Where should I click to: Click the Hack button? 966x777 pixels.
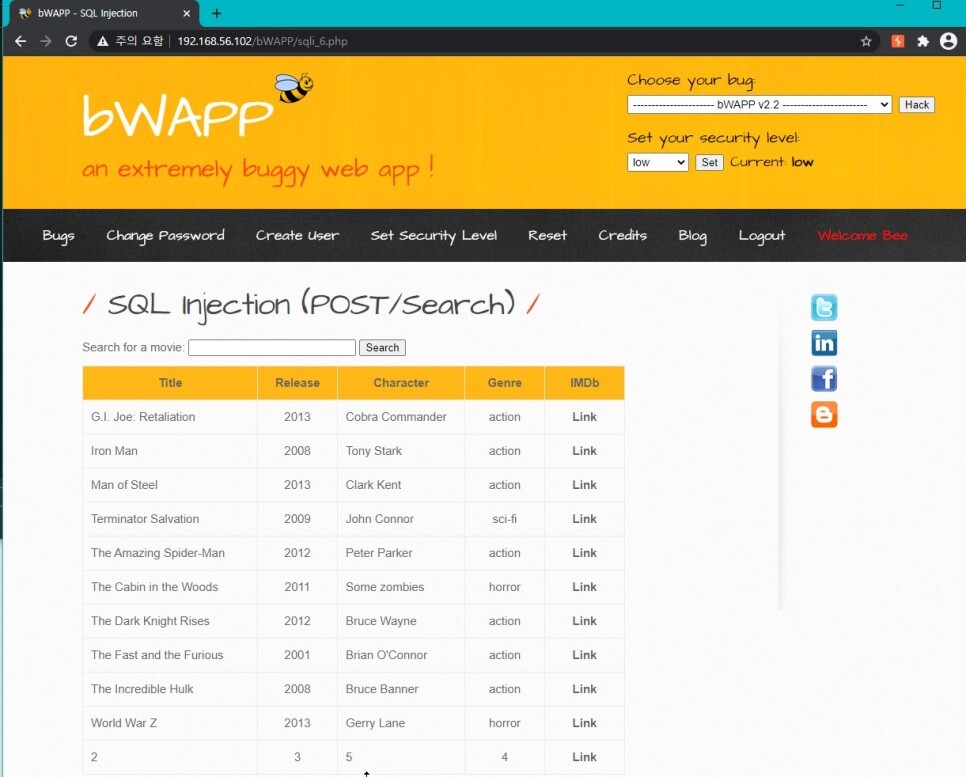(916, 105)
